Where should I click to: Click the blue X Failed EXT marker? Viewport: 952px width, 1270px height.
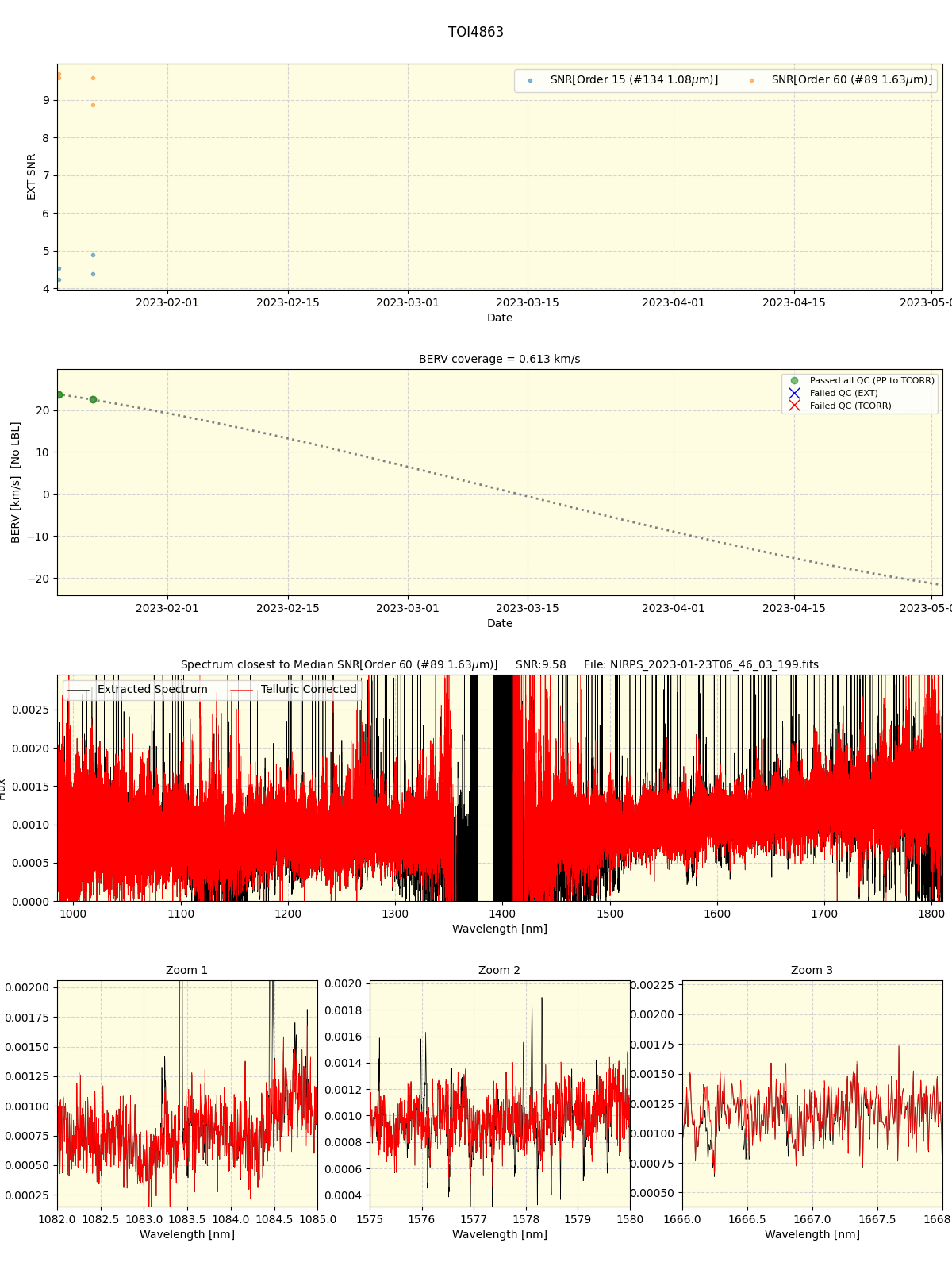[x=794, y=394]
